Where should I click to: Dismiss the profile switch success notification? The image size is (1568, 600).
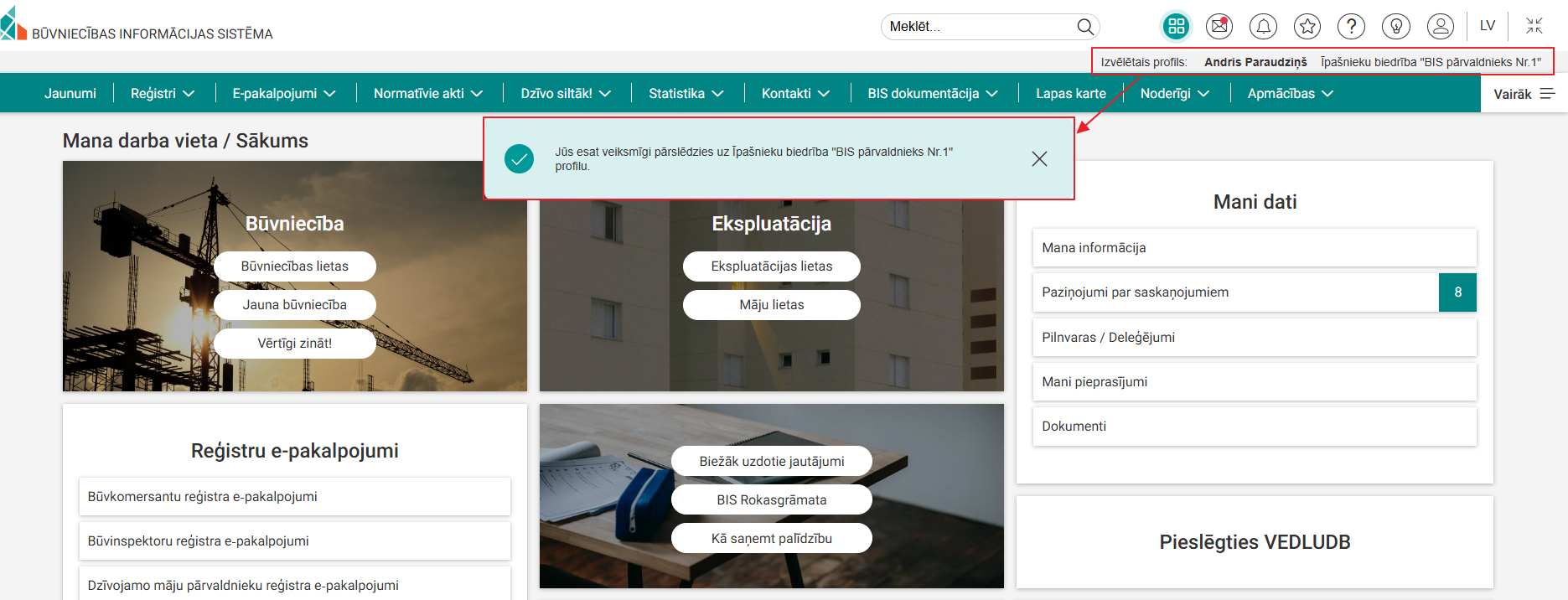[1039, 159]
